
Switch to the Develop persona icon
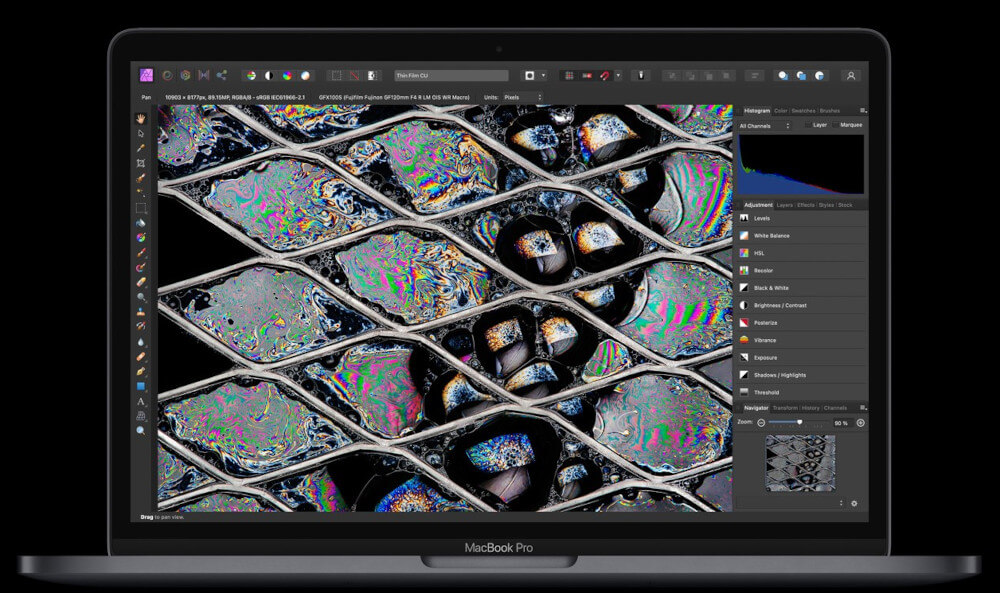point(185,75)
